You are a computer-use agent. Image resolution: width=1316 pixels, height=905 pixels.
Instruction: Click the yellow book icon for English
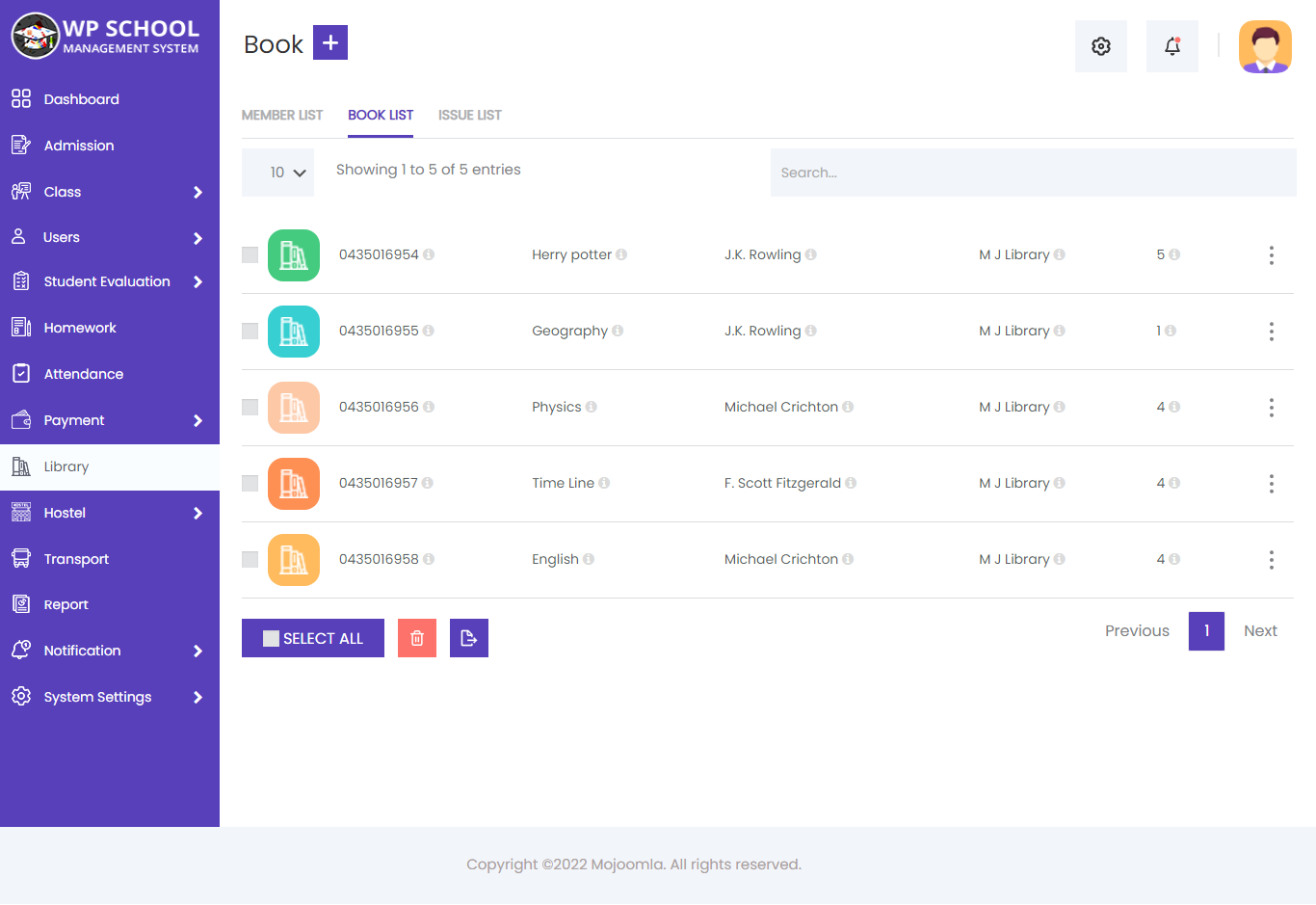pos(294,560)
